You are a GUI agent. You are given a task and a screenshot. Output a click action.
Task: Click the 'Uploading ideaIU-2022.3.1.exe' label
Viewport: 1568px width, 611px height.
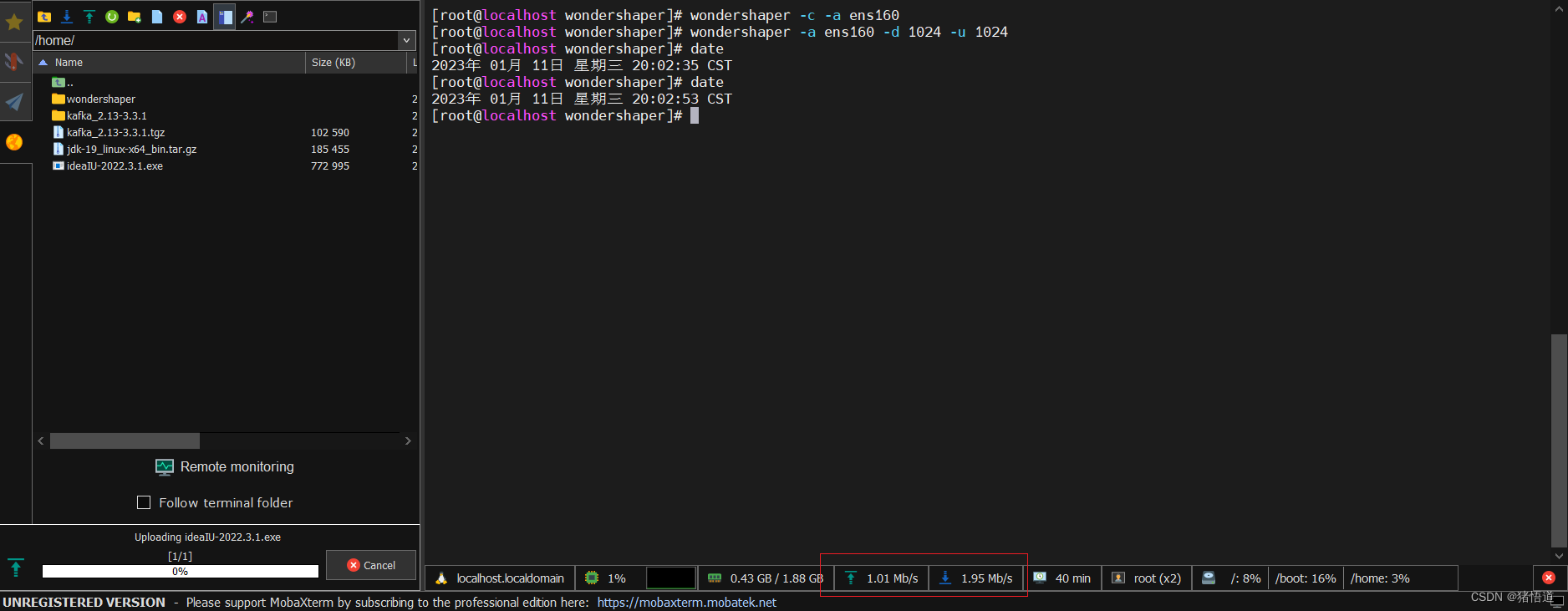tap(207, 537)
